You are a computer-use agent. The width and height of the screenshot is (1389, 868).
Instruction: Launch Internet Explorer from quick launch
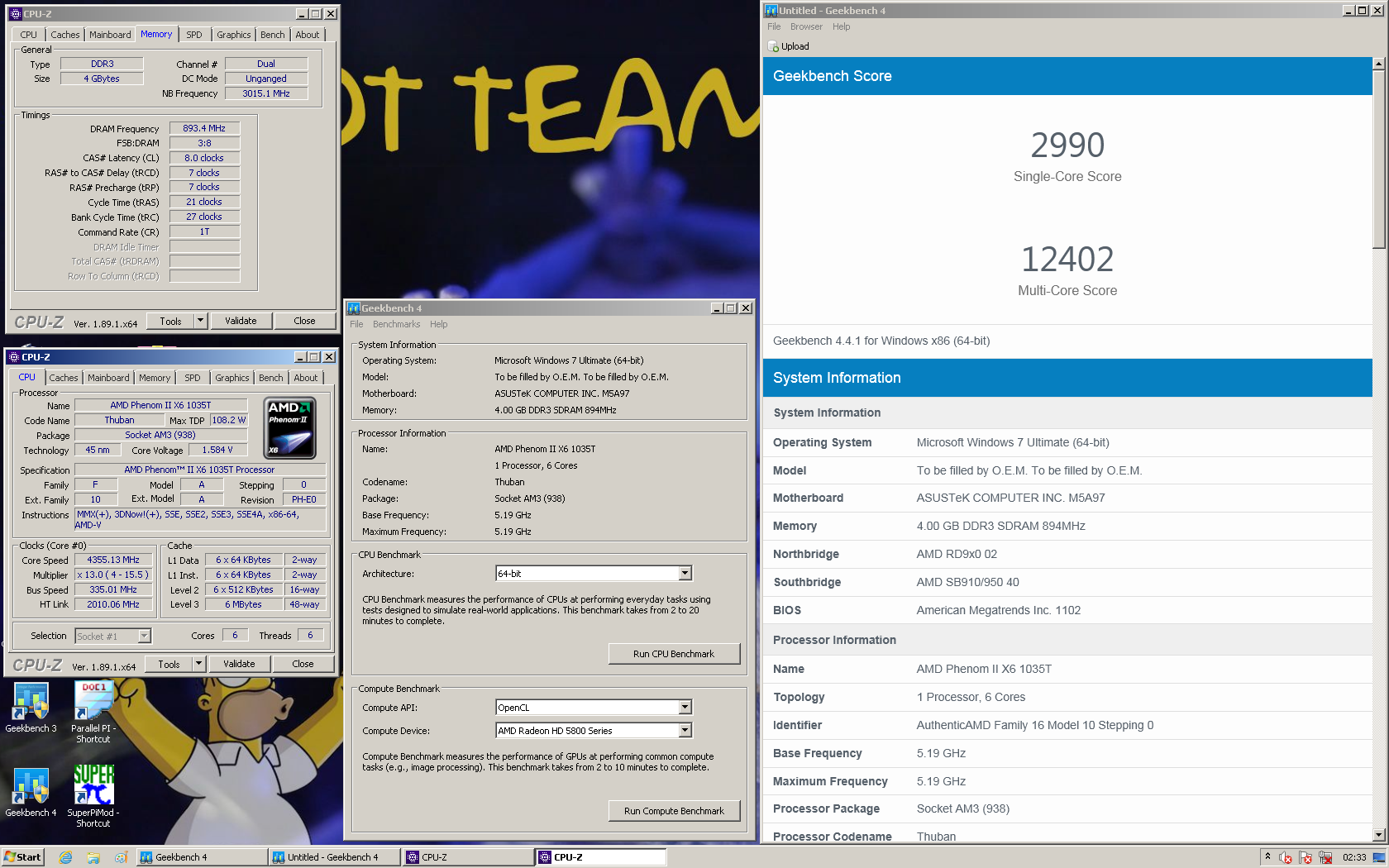66,857
